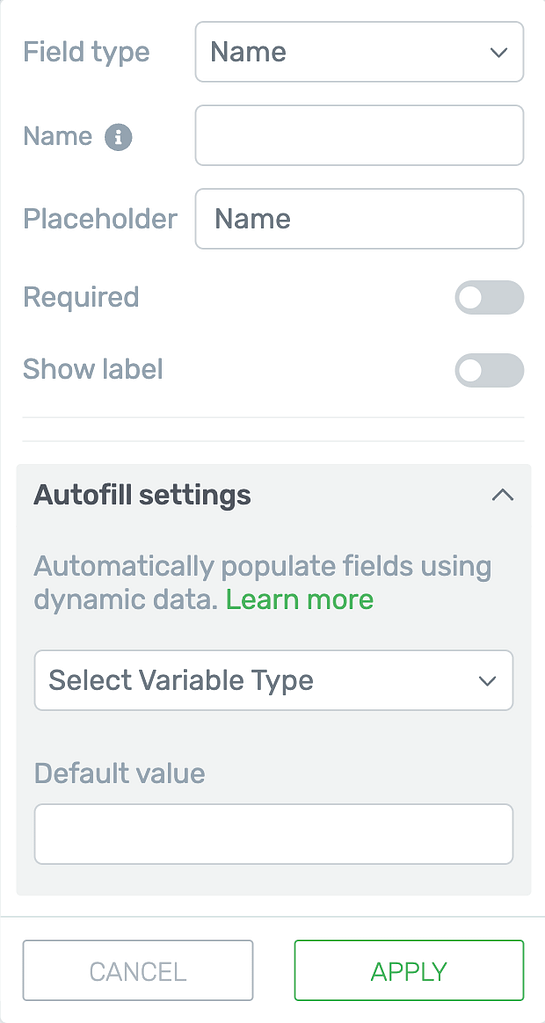
Task: Collapse Autofill settings using the up chevron
Action: [x=503, y=495]
